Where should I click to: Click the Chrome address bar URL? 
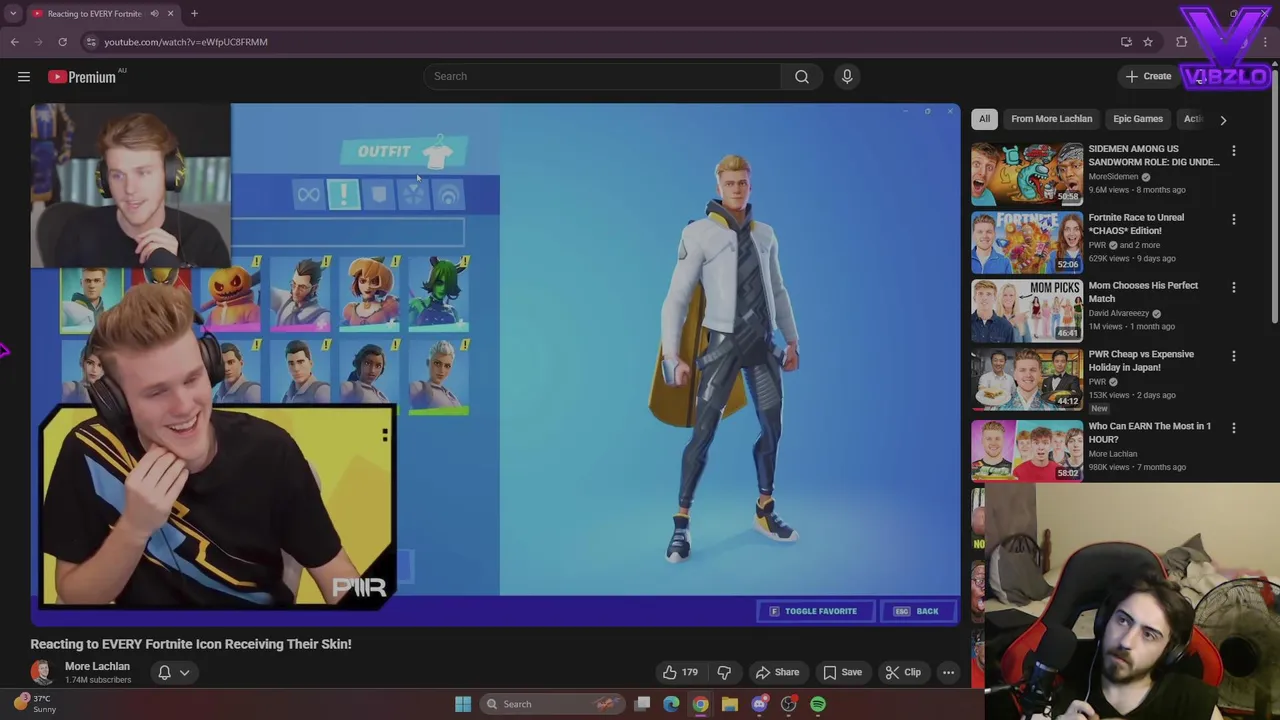(186, 42)
